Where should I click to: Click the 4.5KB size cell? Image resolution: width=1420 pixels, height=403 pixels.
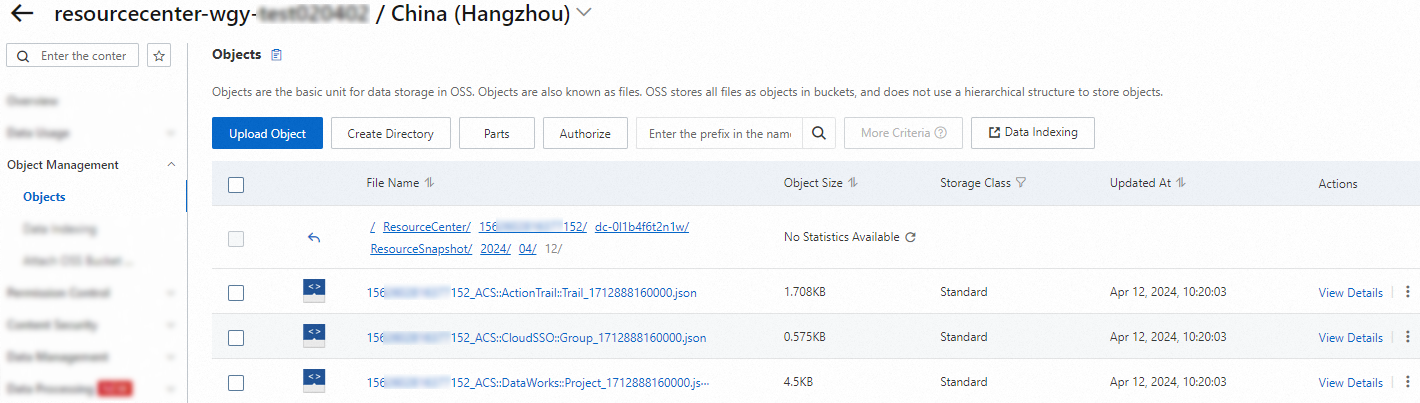798,383
